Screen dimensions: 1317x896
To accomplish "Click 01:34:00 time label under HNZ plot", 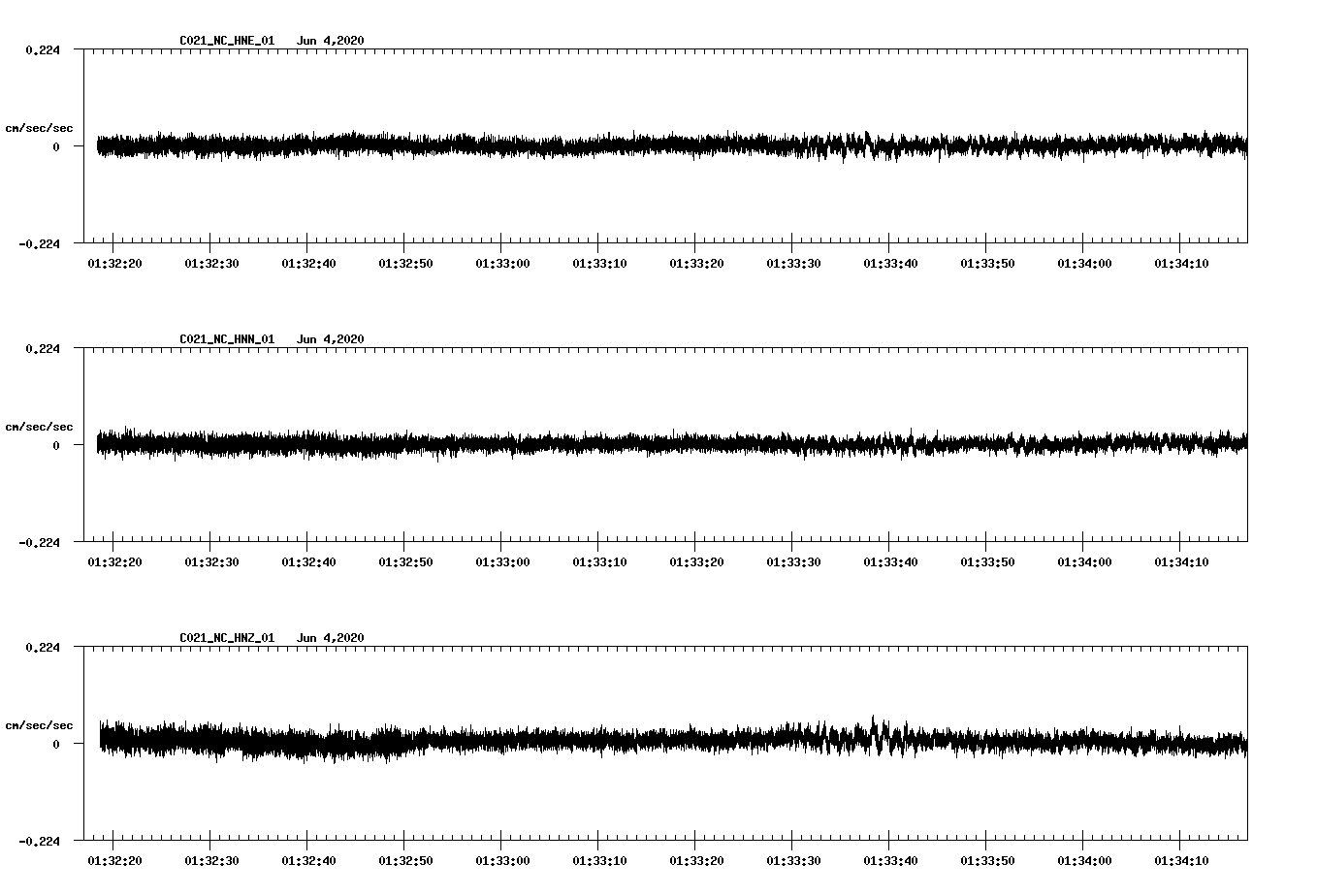I will click(x=1084, y=861).
